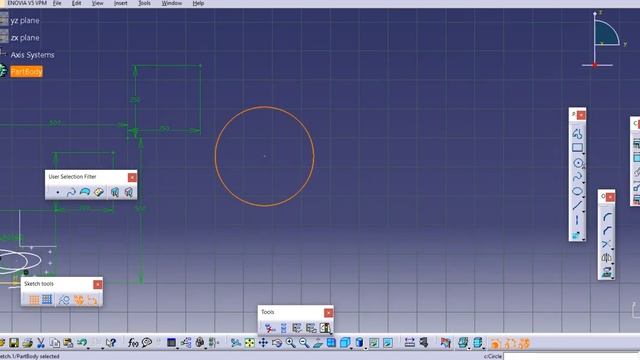Open the Help menu
The width and height of the screenshot is (640, 360).
tap(198, 3)
